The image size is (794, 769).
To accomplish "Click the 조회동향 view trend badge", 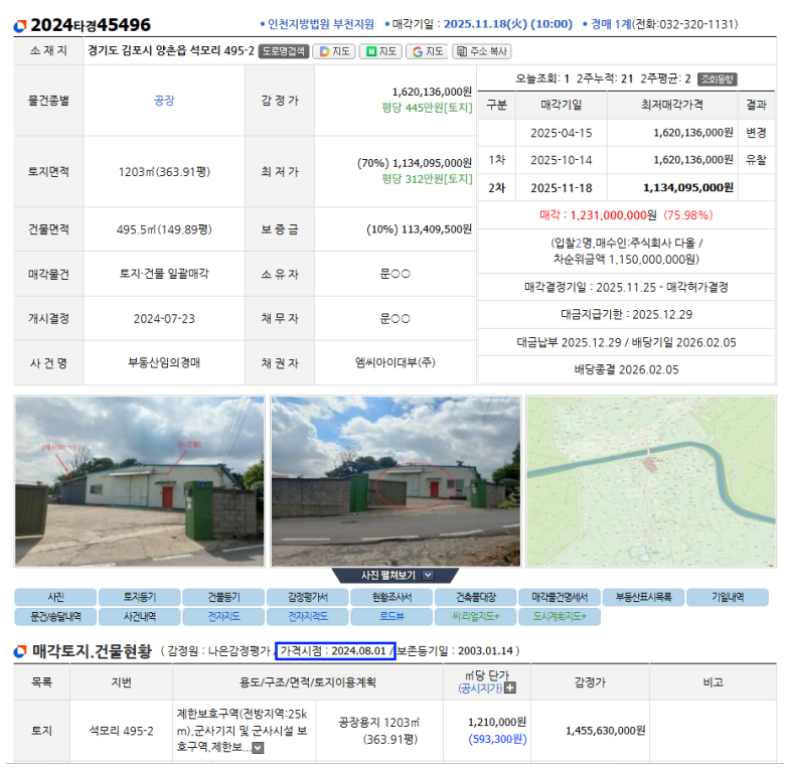I will [715, 78].
